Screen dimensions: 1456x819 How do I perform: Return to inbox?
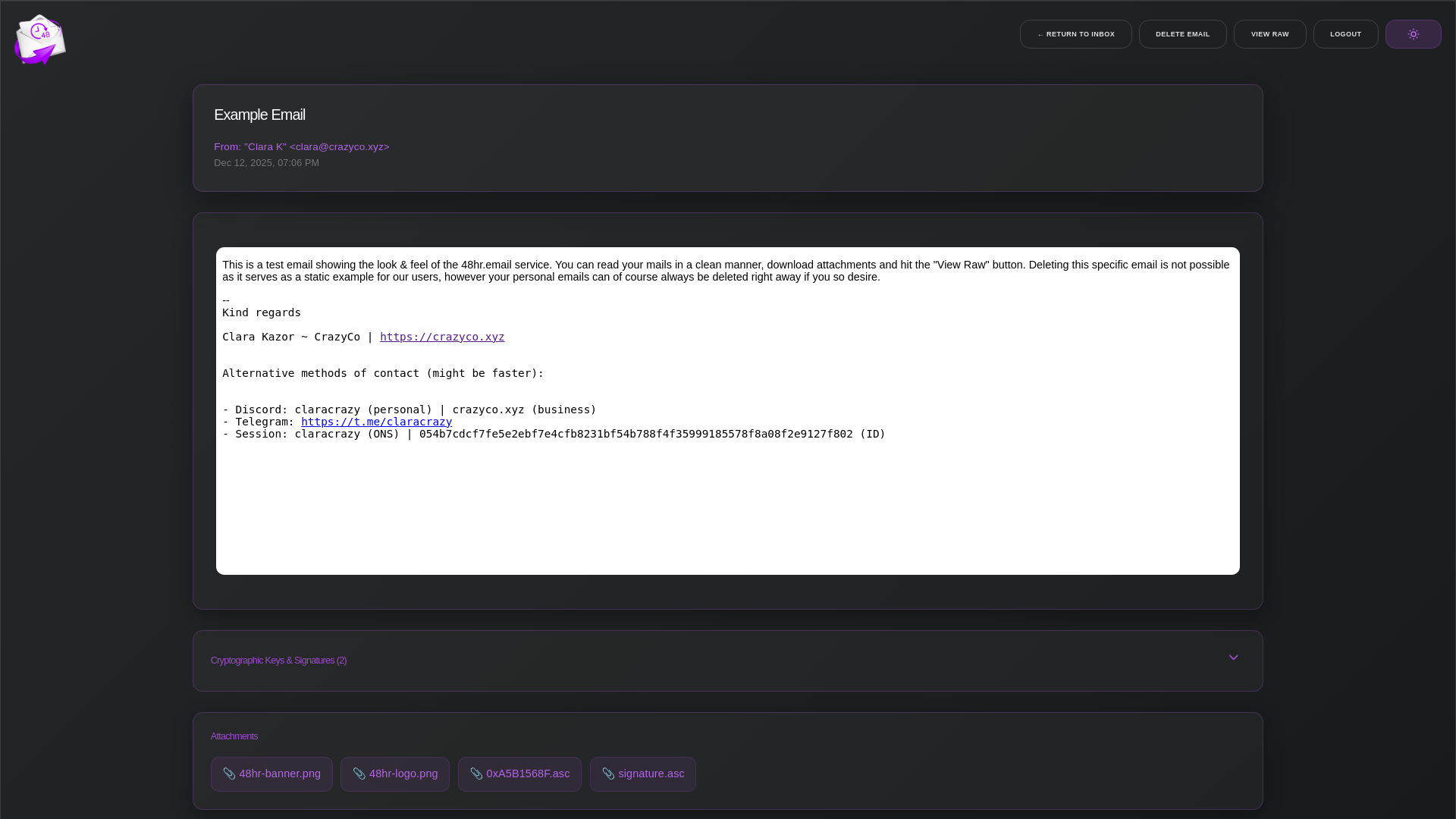(x=1075, y=34)
